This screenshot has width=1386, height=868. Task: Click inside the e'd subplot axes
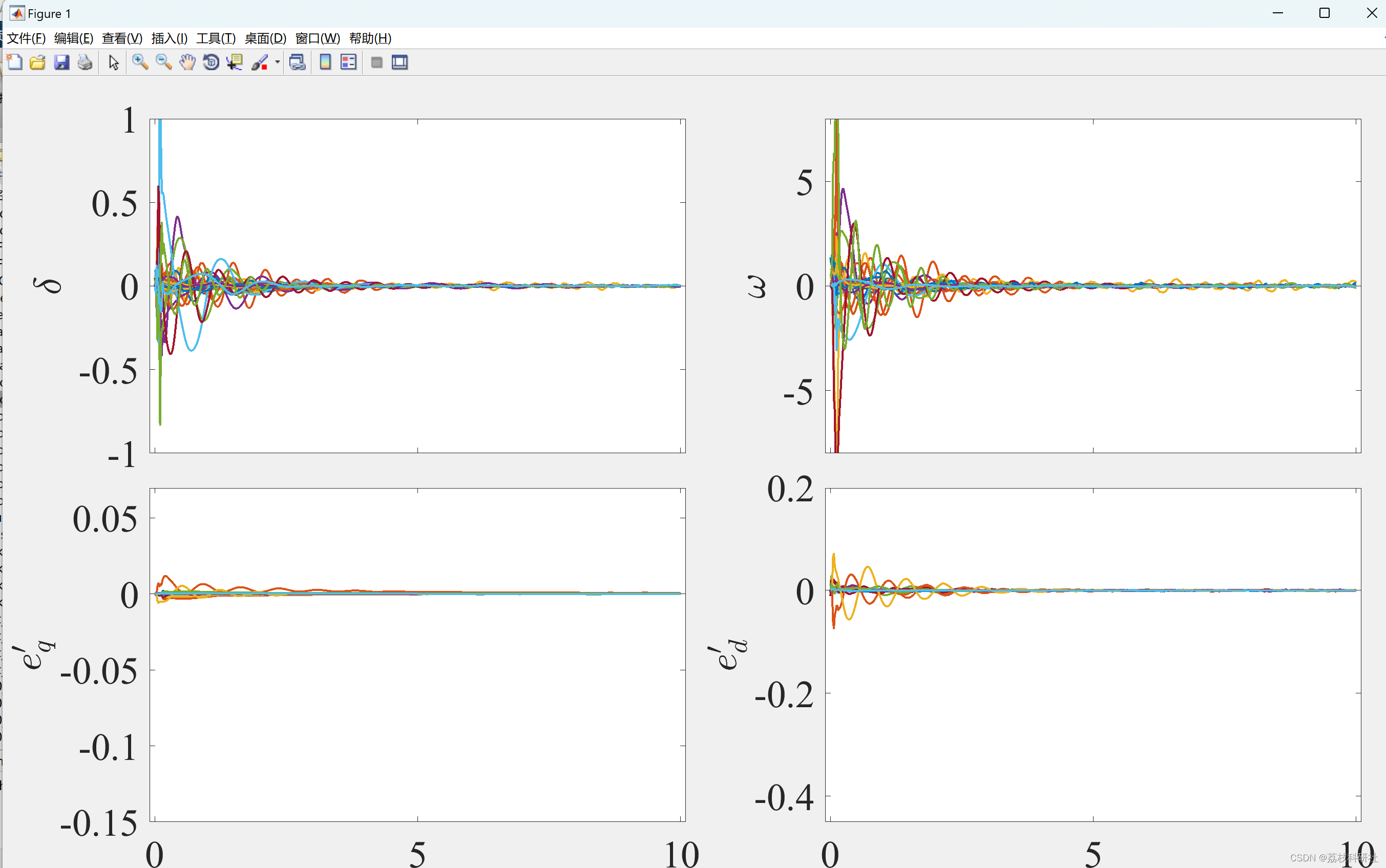click(x=1093, y=655)
